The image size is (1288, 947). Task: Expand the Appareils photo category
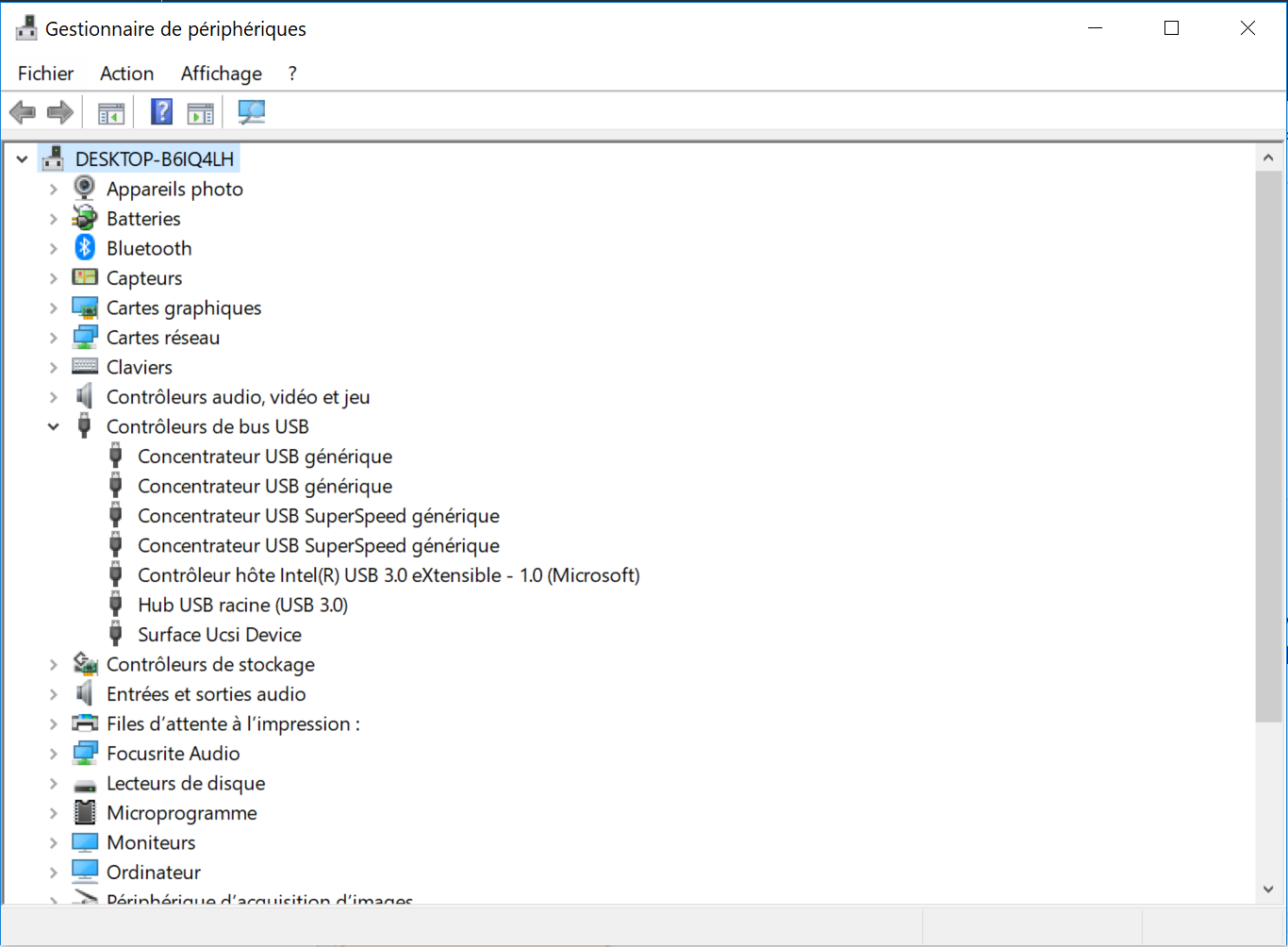point(54,190)
